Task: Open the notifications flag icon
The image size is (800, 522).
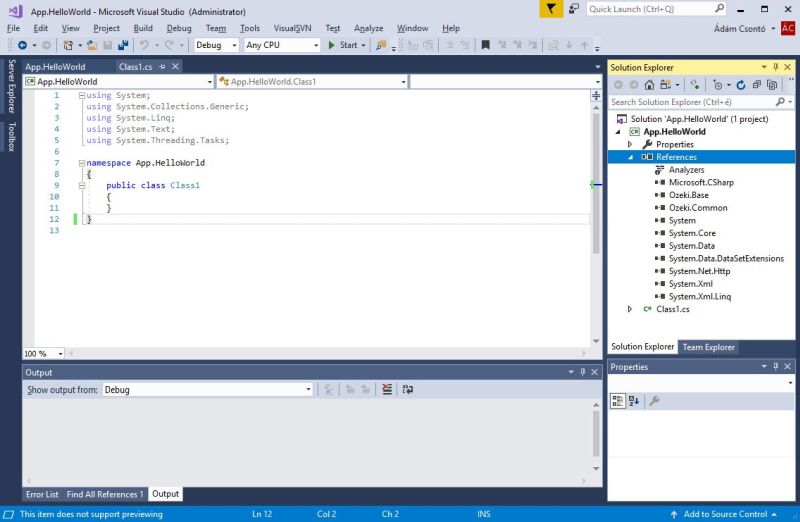Action: pyautogui.click(x=551, y=9)
